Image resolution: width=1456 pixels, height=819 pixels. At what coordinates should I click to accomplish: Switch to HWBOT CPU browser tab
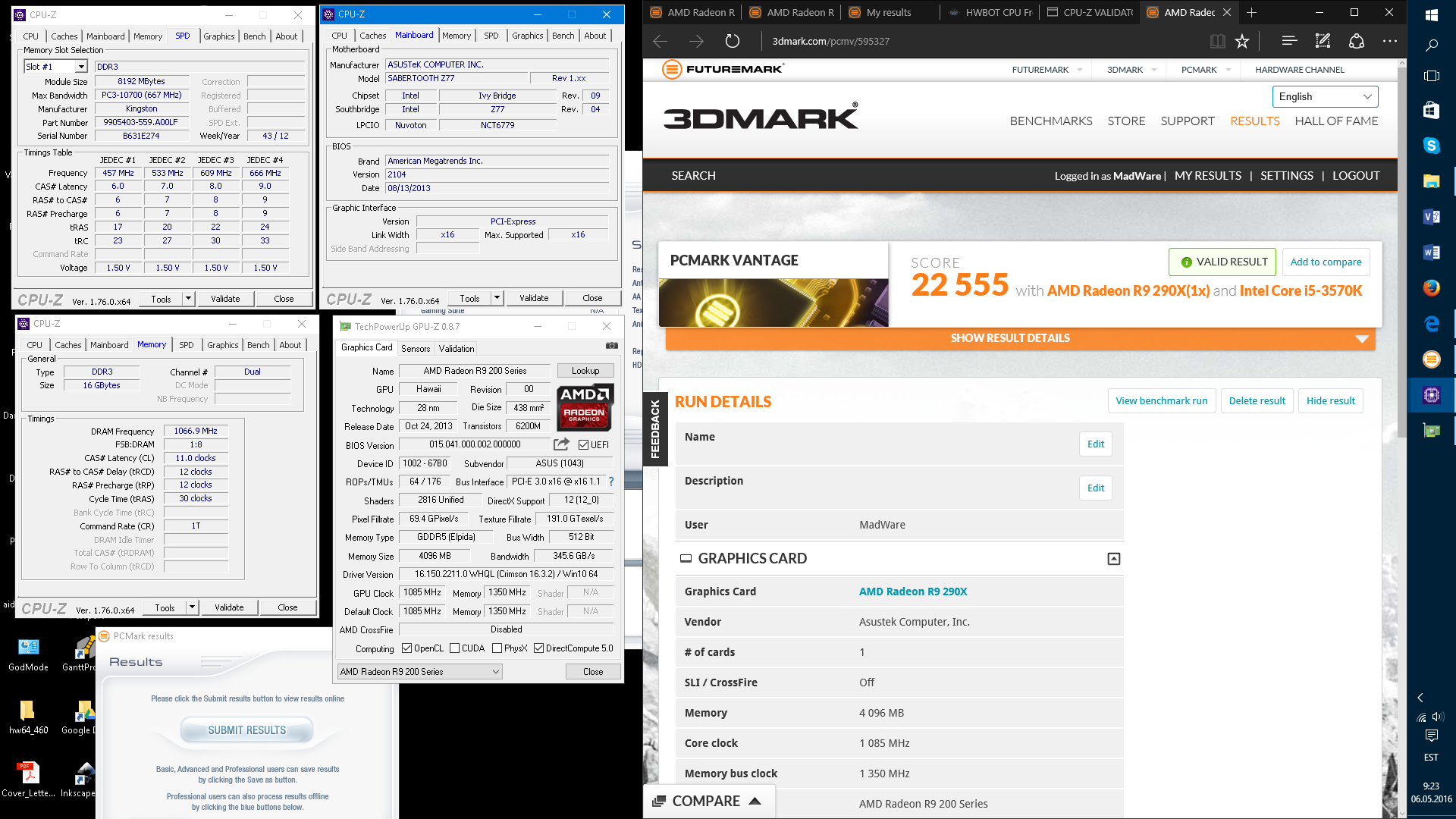tap(990, 12)
